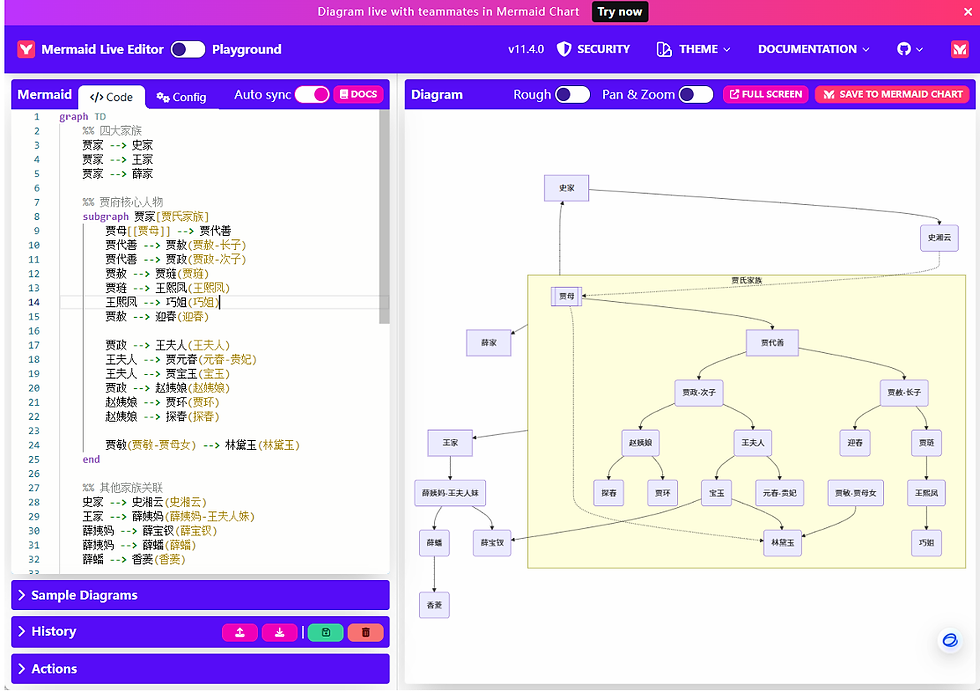Click the 'graph TD' text on line 1

[82, 117]
